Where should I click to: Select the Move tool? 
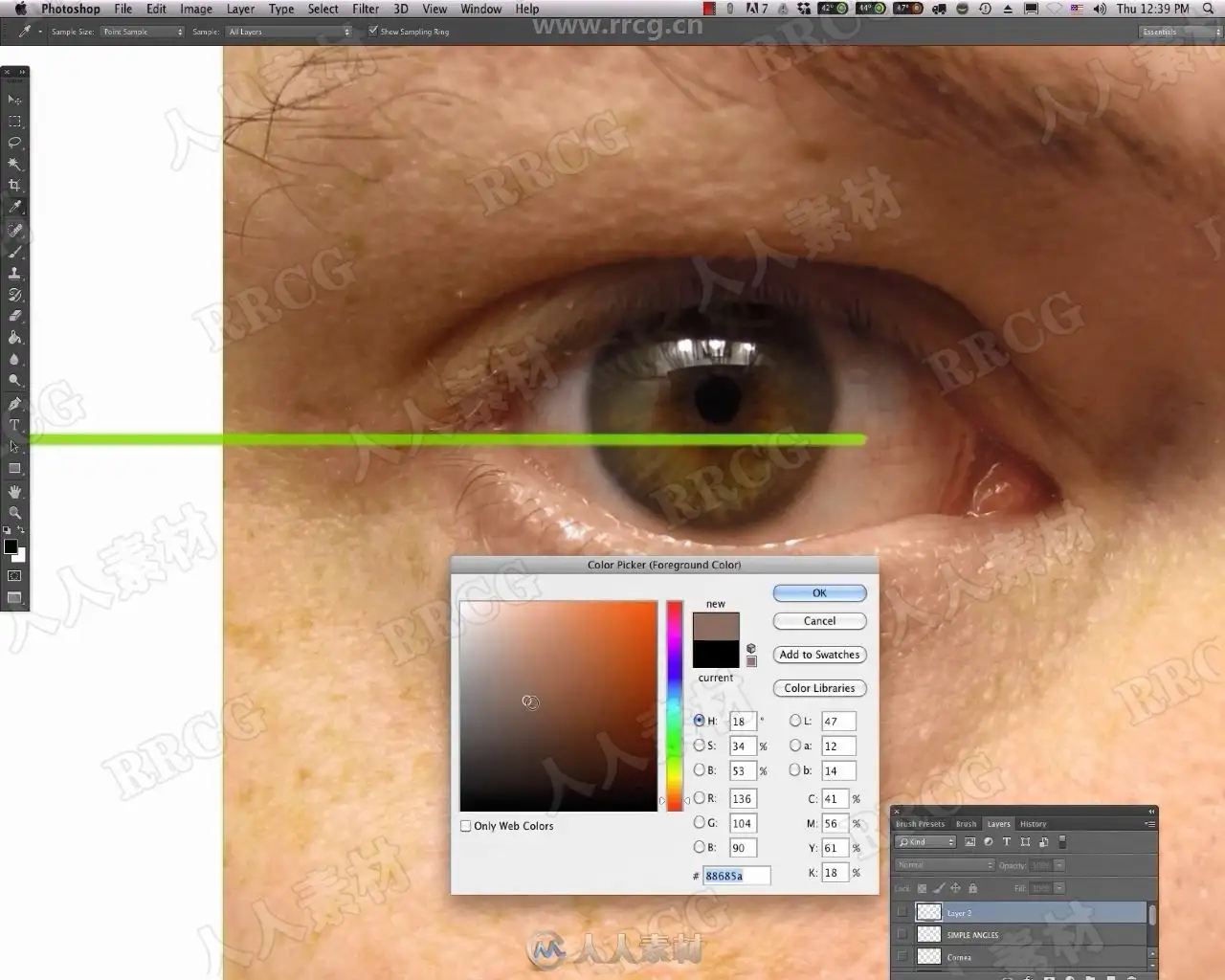(x=14, y=100)
